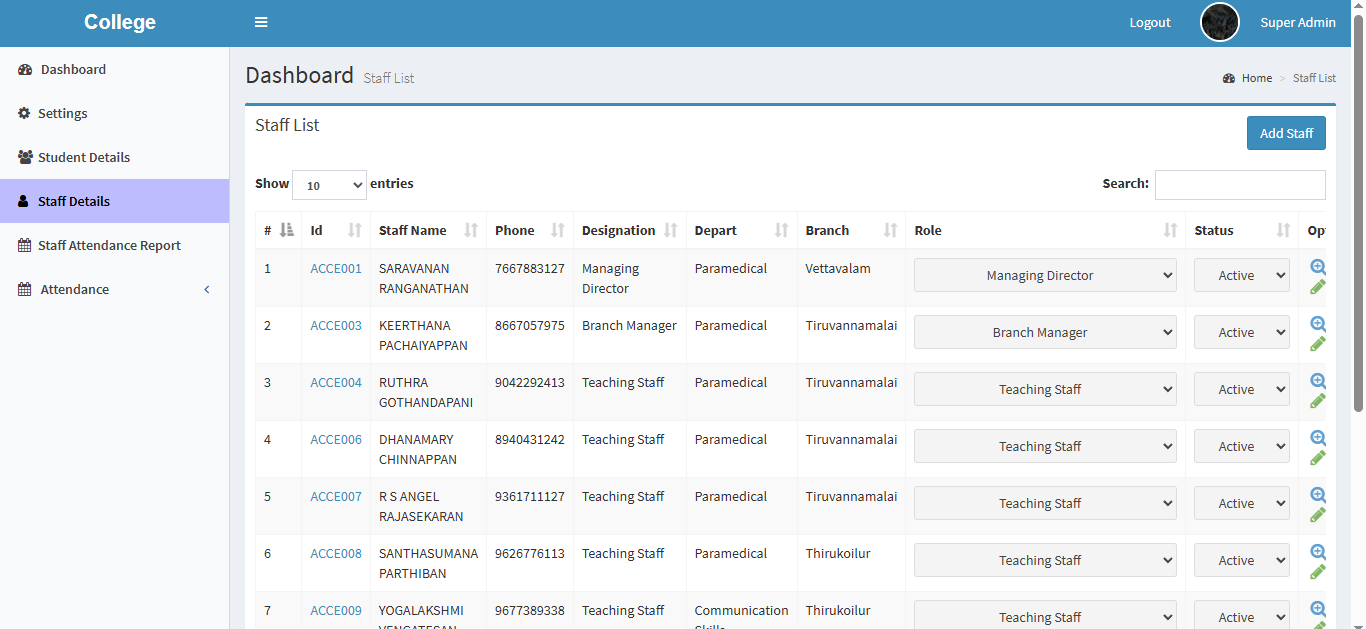The image size is (1366, 629).
Task: Click the Logout link
Action: coord(1149,23)
